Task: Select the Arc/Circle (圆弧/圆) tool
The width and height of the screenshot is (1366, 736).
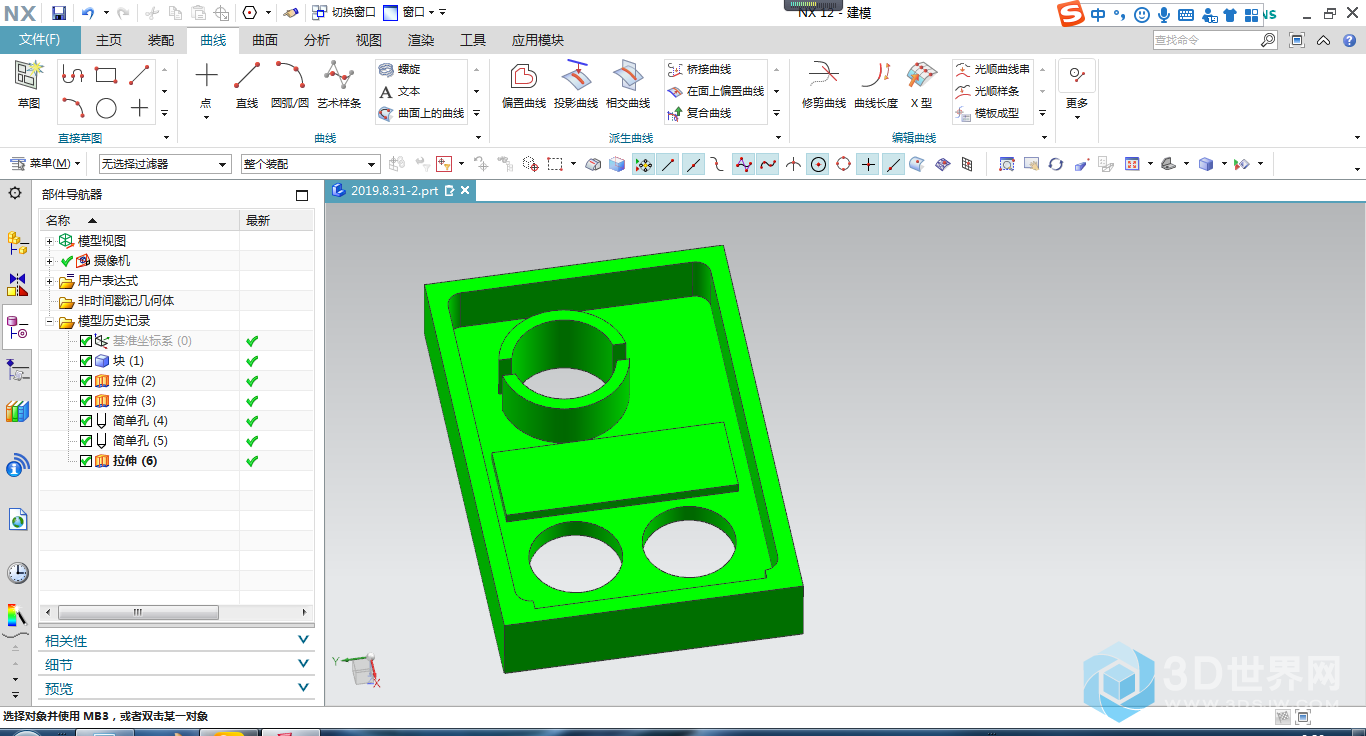Action: (290, 86)
